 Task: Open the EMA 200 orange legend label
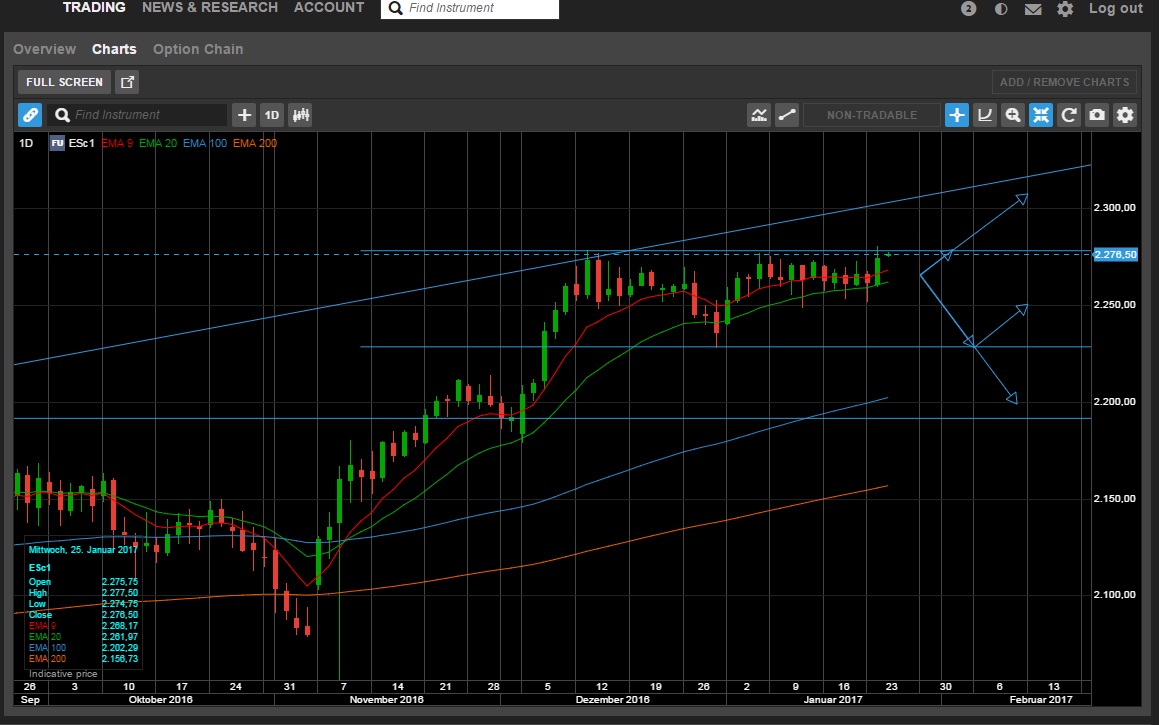point(255,143)
